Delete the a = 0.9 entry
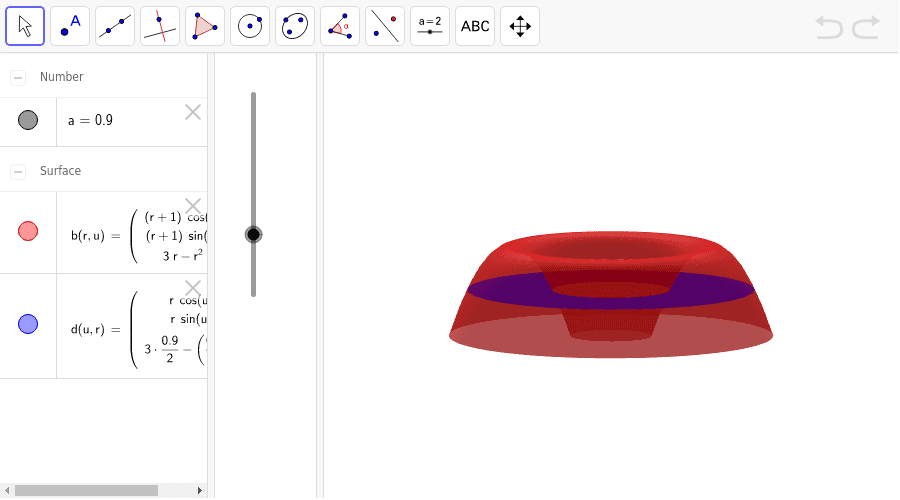 coord(193,113)
